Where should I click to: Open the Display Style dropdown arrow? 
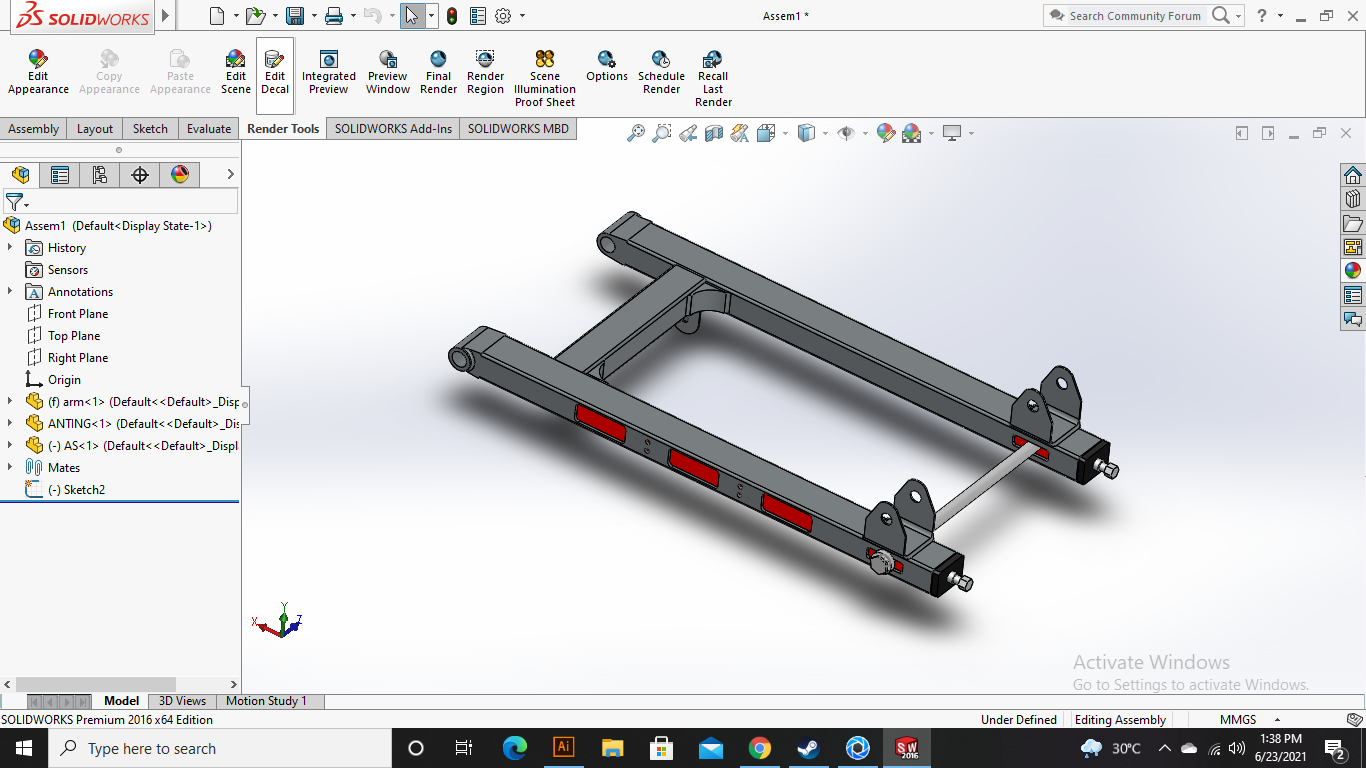pos(825,133)
